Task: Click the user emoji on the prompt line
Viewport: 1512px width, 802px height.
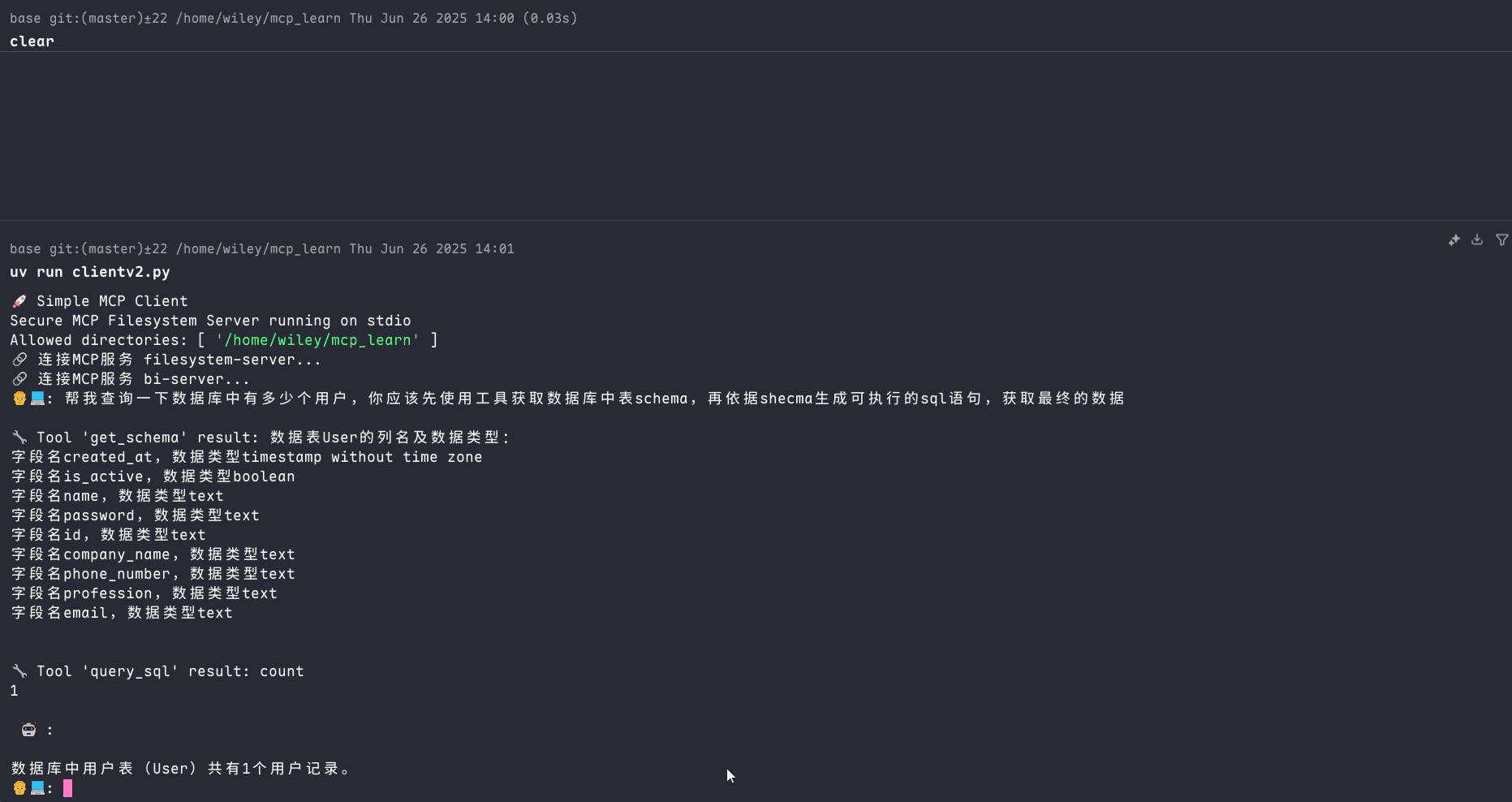Action: (18, 398)
